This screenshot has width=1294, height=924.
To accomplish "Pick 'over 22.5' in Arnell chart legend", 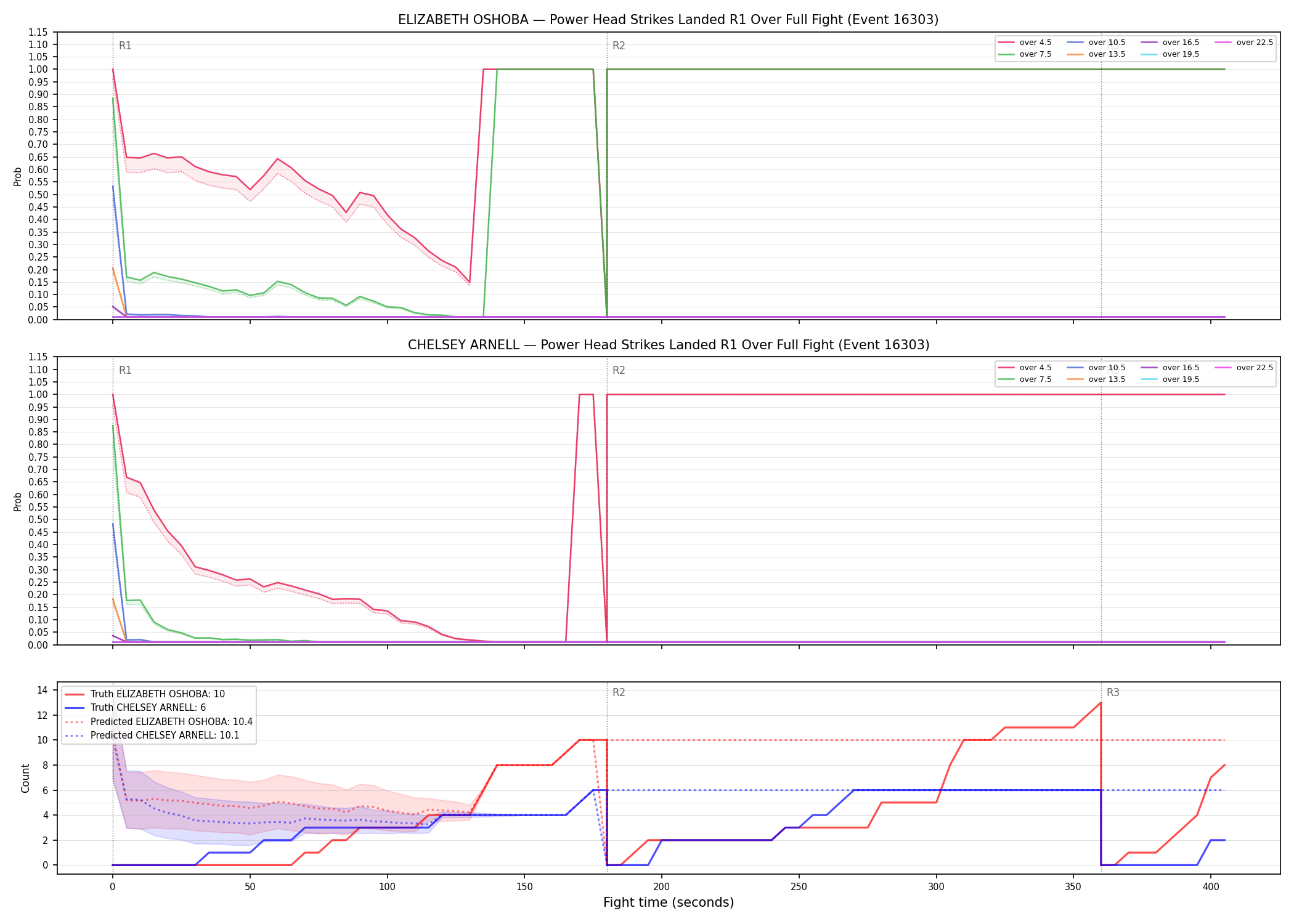I will coord(1244,368).
